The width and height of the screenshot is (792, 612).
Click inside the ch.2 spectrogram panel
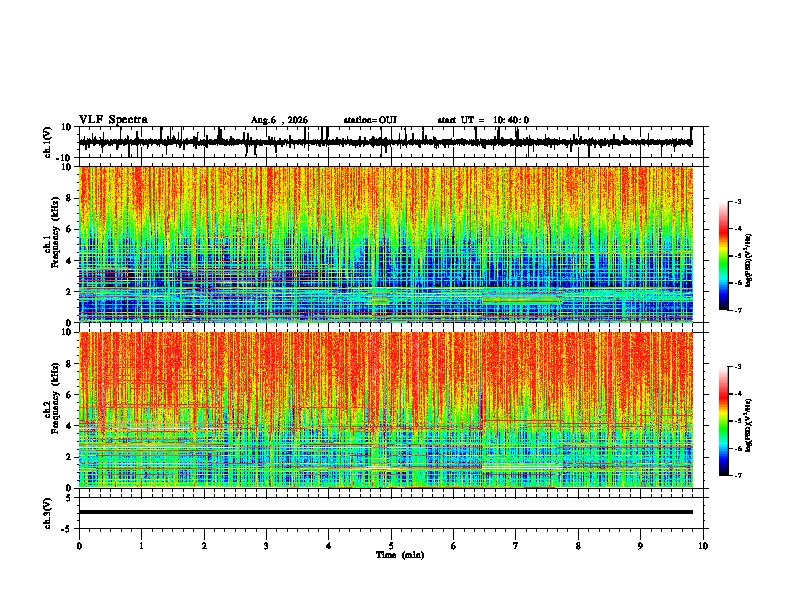click(x=386, y=410)
